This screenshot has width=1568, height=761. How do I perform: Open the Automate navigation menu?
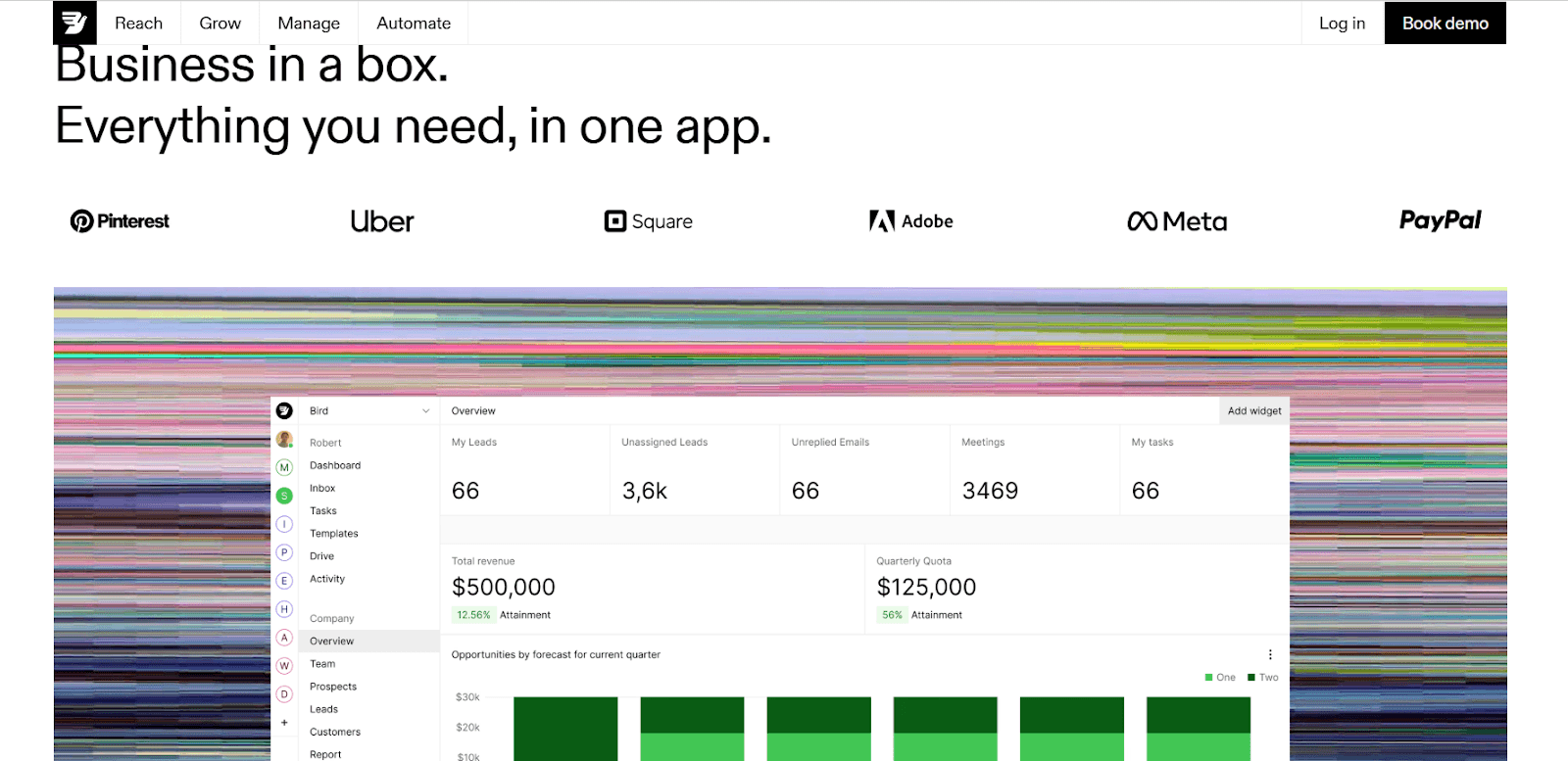(414, 24)
